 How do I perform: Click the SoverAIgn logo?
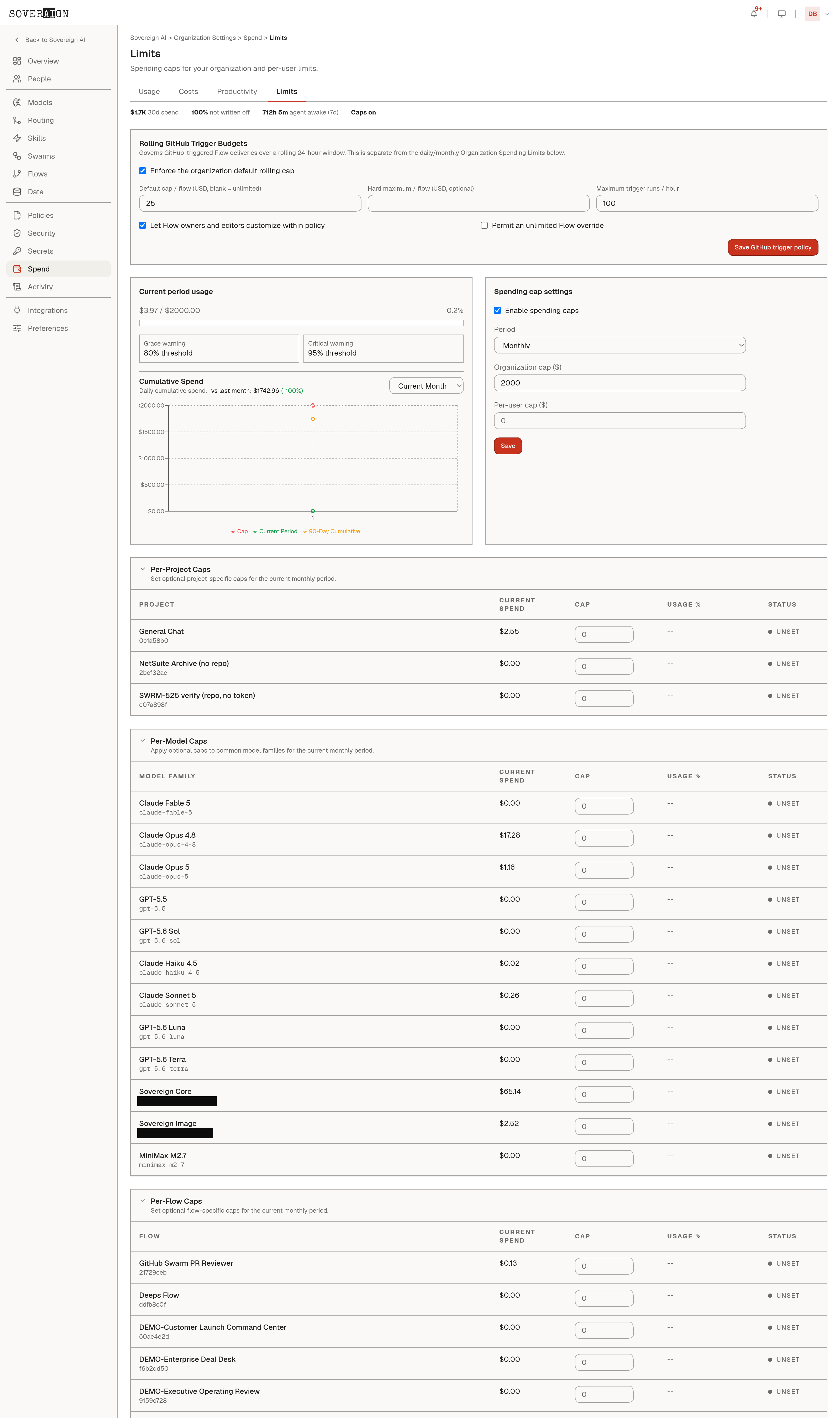[x=39, y=14]
